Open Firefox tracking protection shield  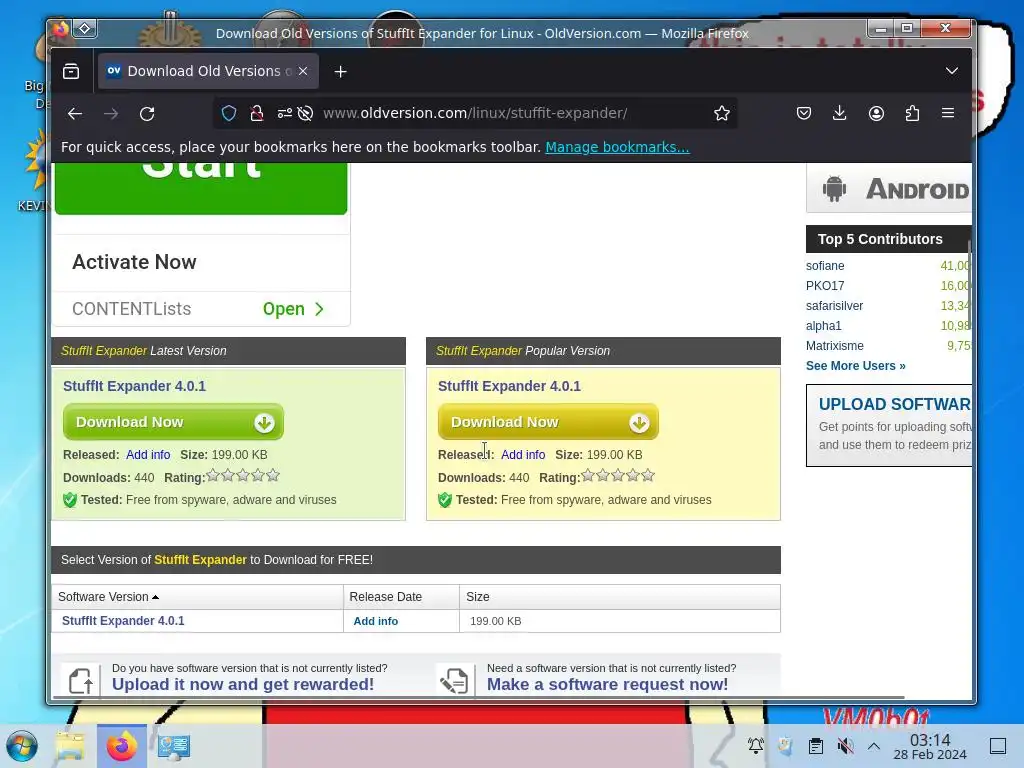(x=229, y=114)
